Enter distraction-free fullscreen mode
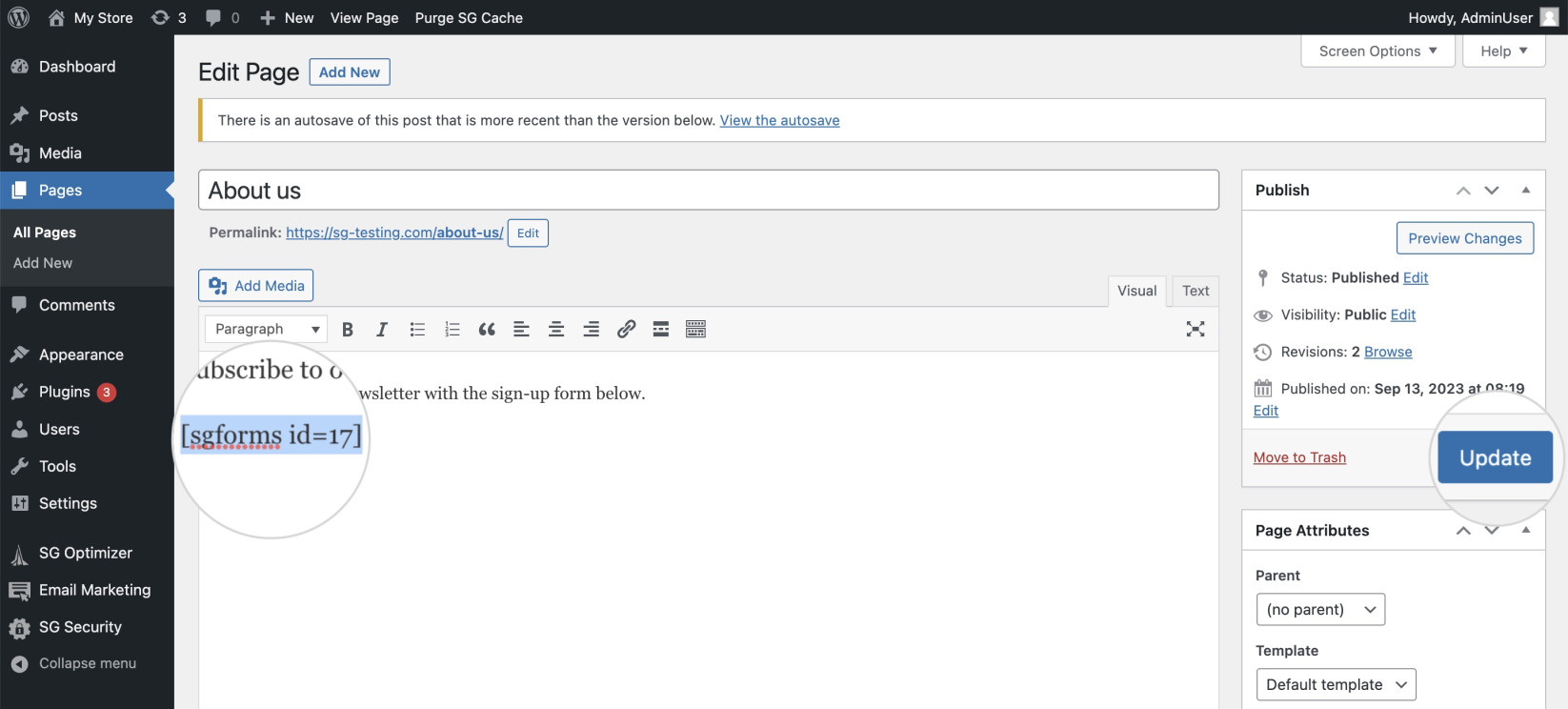The height and width of the screenshot is (709, 1568). (x=1196, y=329)
